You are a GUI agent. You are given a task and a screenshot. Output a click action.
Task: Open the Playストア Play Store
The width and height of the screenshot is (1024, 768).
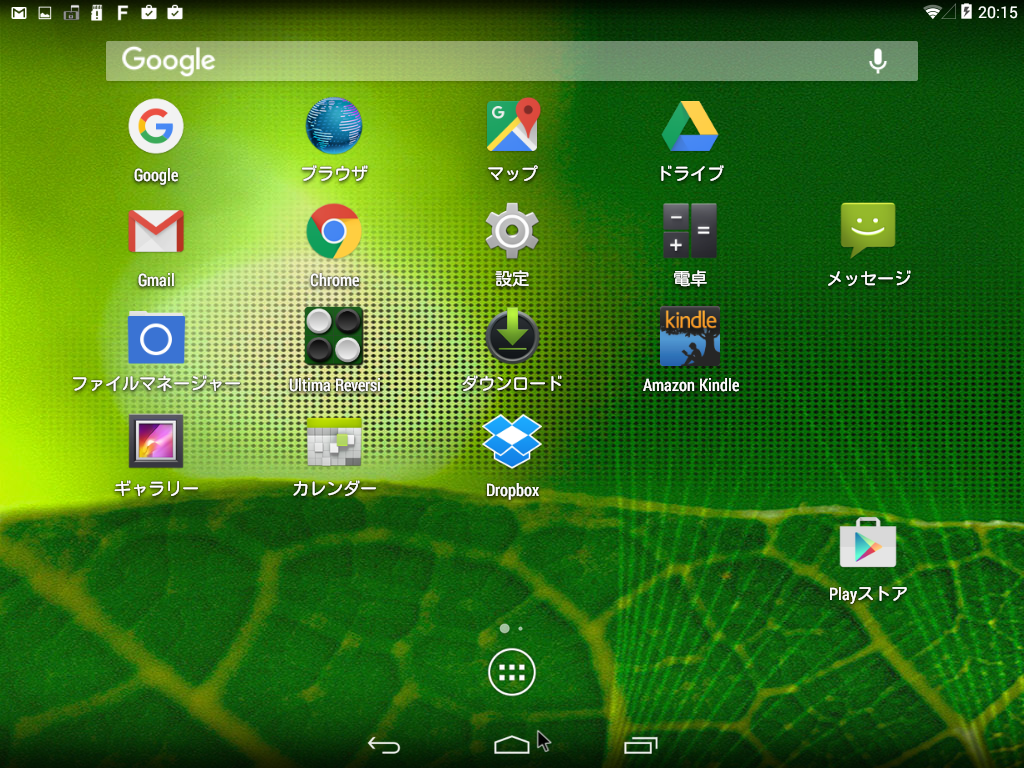click(x=868, y=543)
